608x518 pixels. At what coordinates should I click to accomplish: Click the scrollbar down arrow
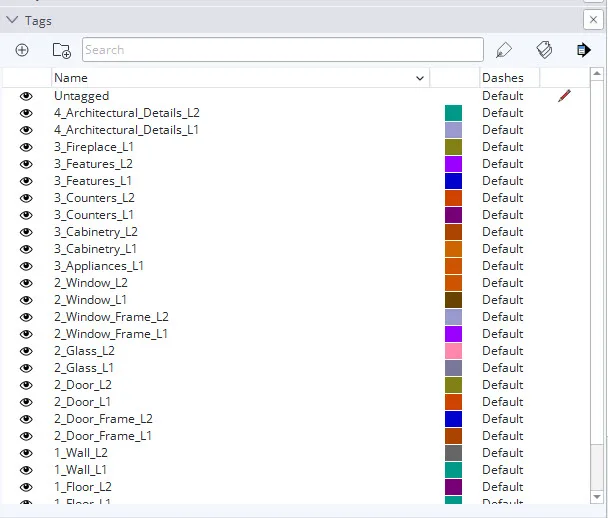(597, 497)
